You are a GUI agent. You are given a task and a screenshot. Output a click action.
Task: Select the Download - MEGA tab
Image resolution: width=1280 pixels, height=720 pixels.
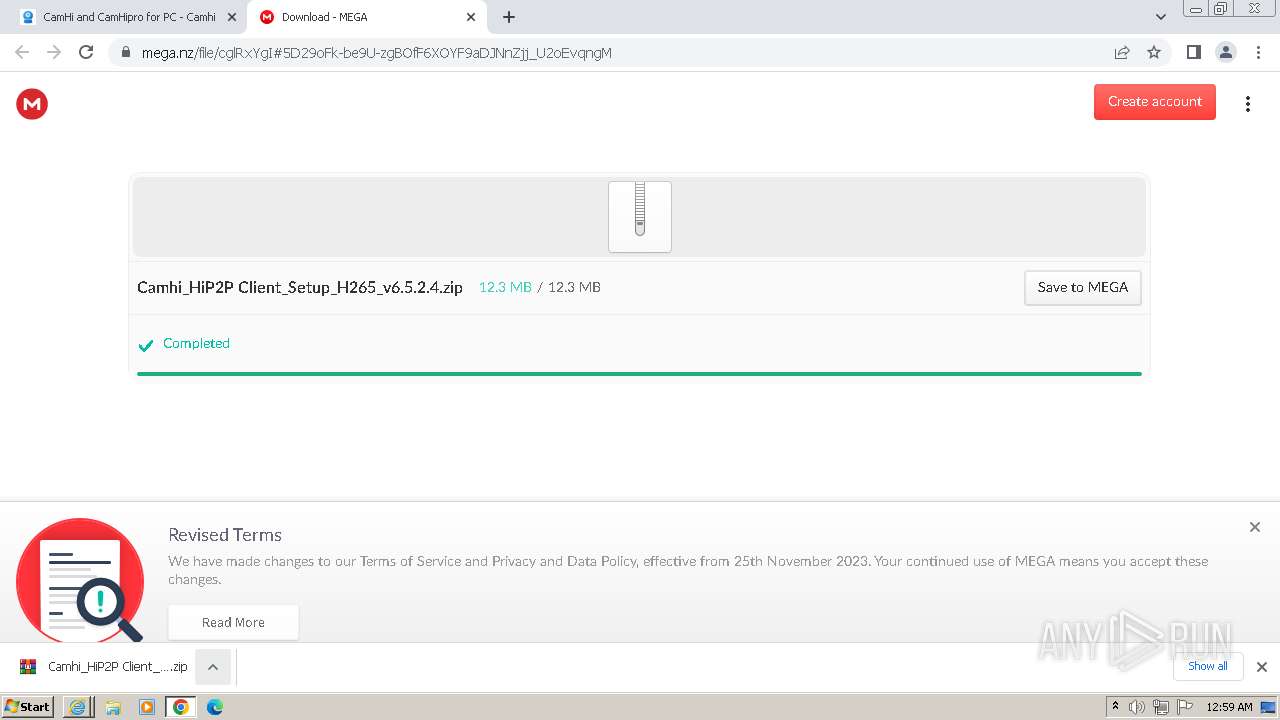[x=366, y=17]
